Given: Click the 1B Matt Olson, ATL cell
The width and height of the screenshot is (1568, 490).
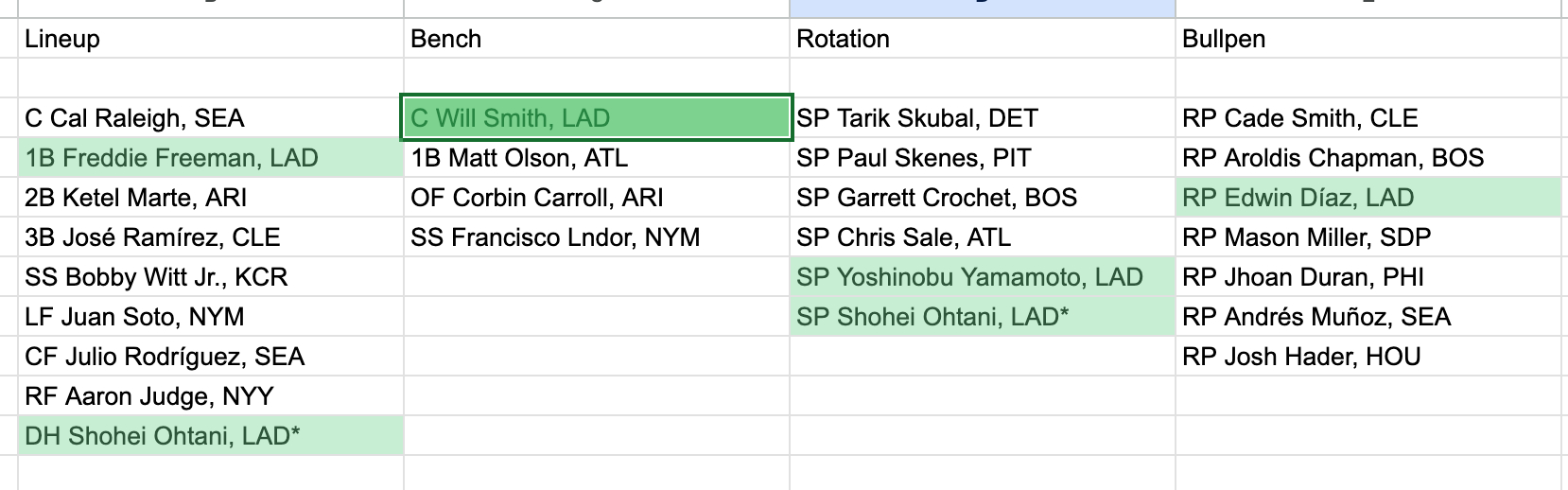Looking at the screenshot, I should tap(596, 158).
